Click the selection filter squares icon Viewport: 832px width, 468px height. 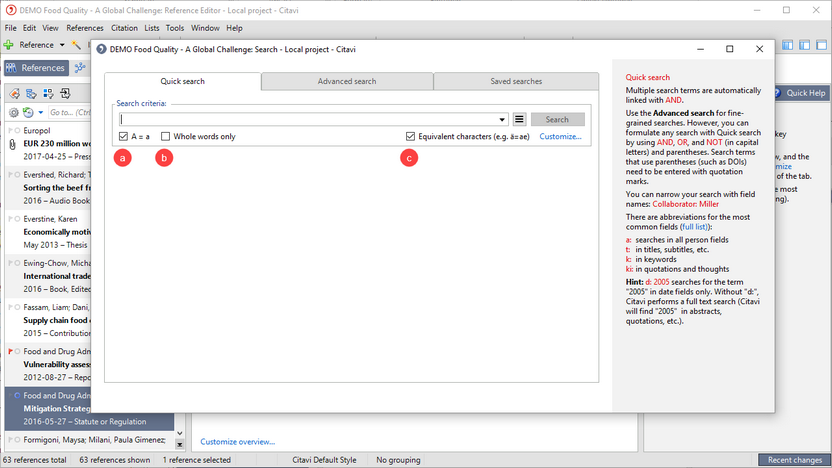[x=48, y=94]
